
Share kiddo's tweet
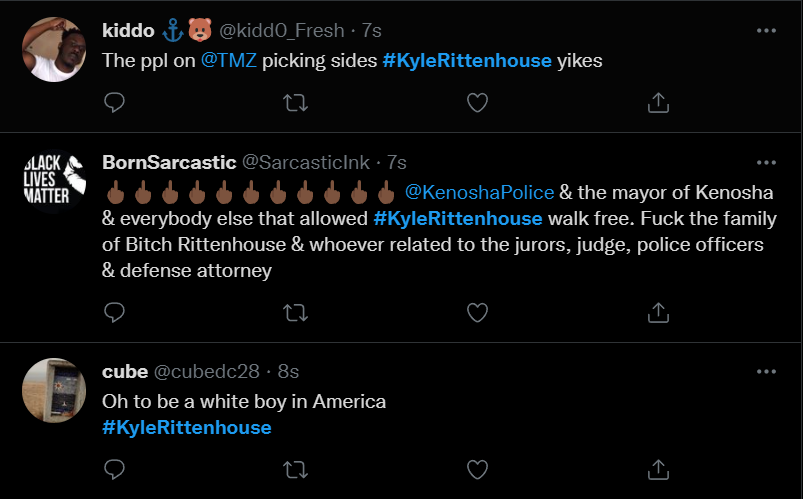click(659, 102)
